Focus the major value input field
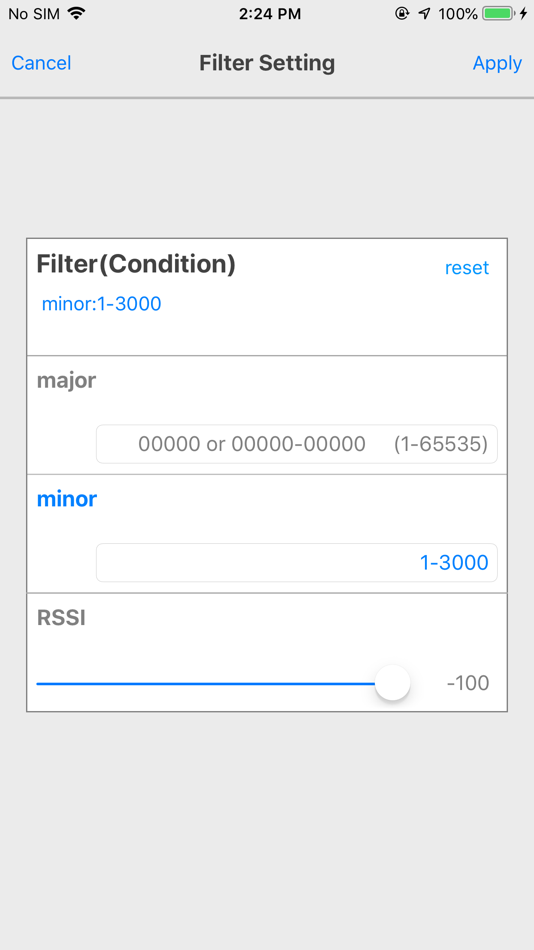 pos(297,444)
